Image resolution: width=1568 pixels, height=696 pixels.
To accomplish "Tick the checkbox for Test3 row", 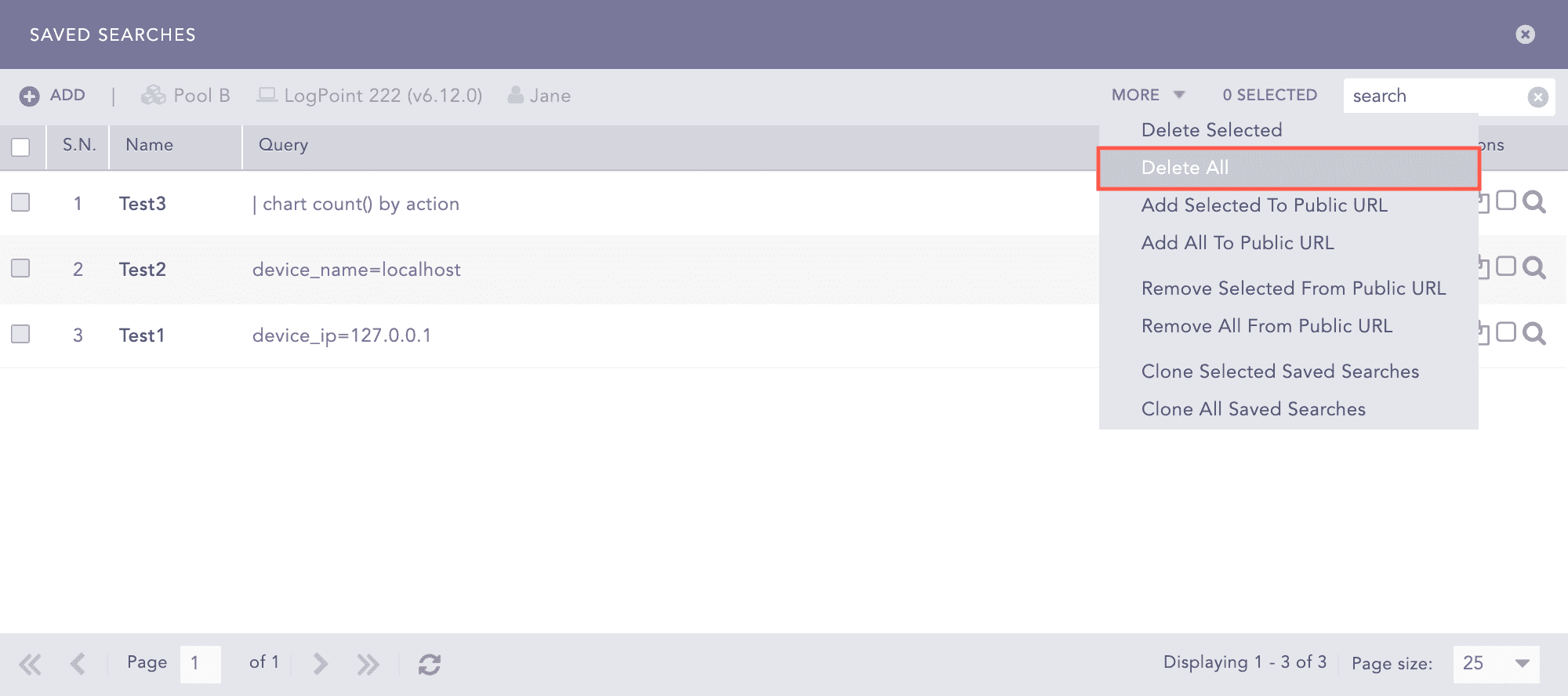I will tap(20, 202).
